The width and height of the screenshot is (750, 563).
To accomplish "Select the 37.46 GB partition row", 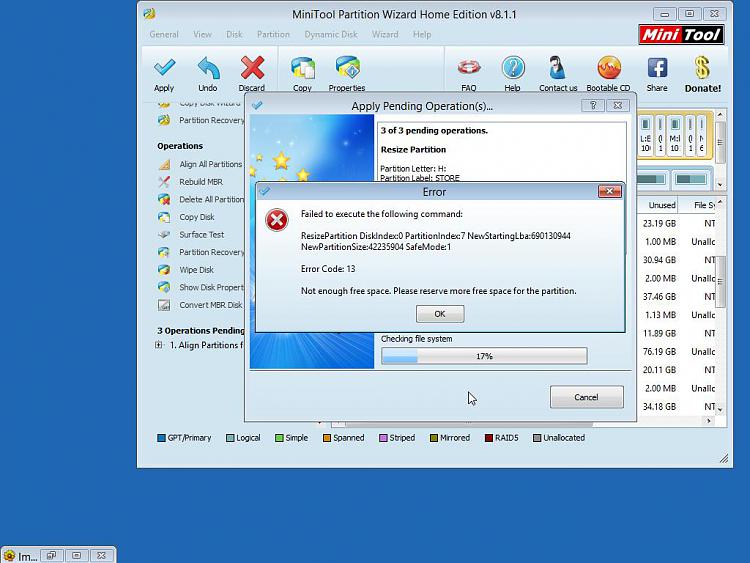I will pos(677,297).
